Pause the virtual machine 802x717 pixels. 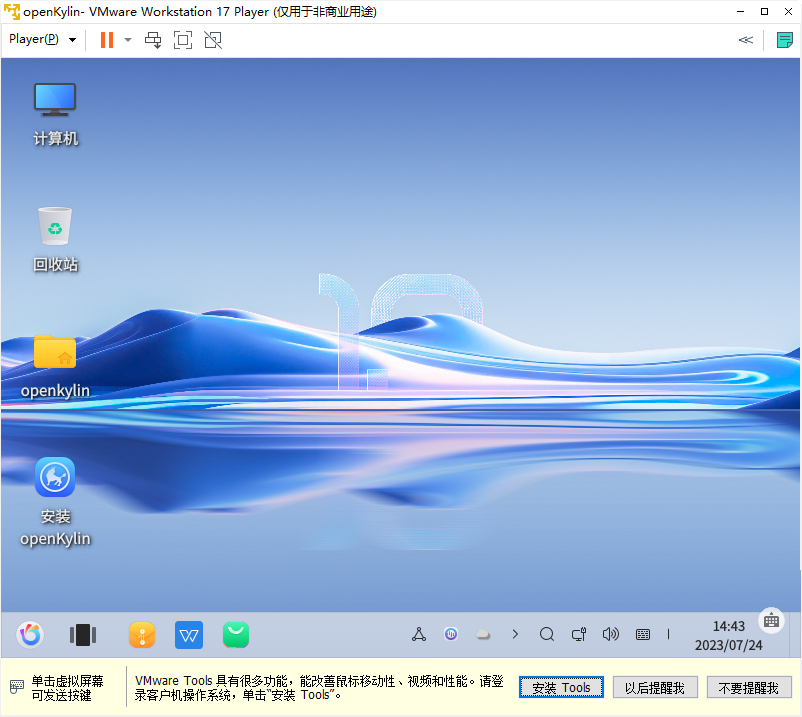pyautogui.click(x=107, y=40)
